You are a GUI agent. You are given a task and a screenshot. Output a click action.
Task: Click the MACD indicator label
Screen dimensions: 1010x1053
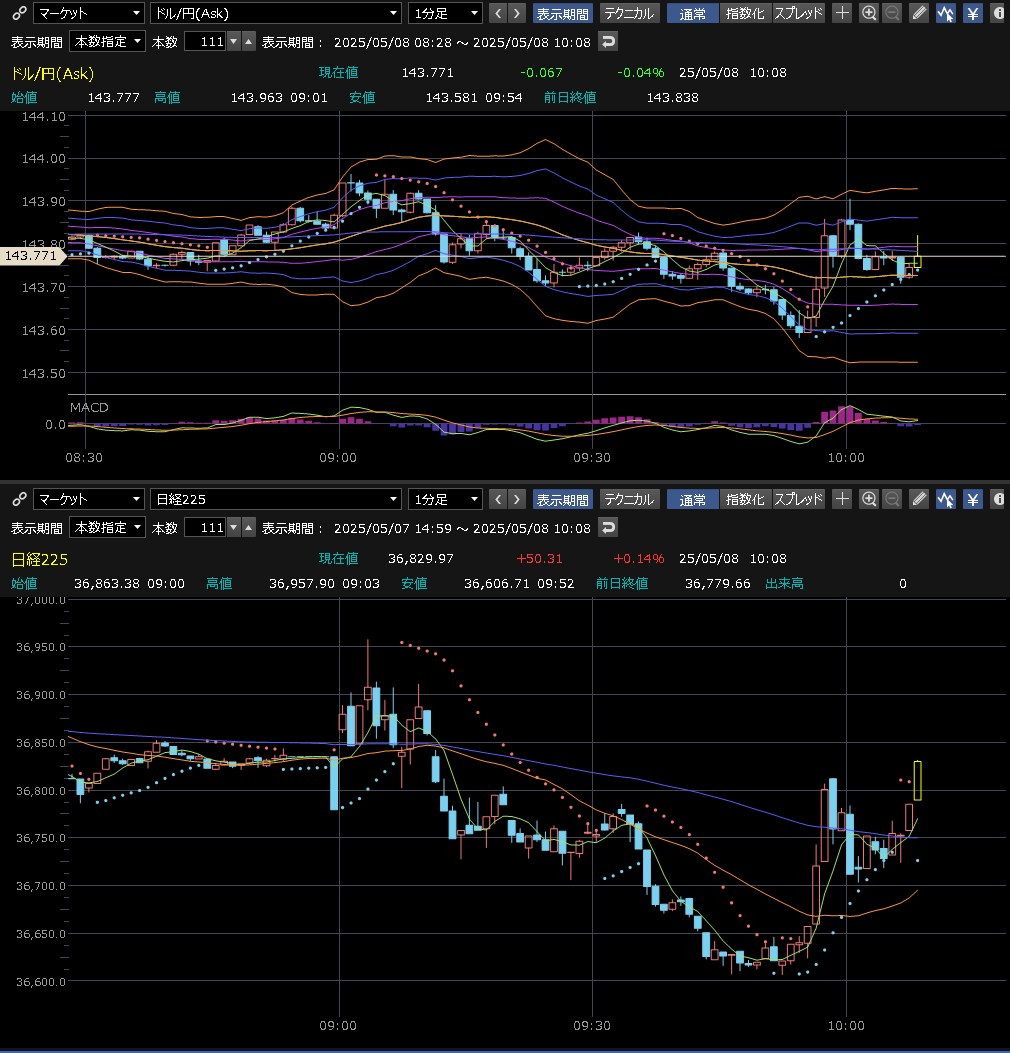pyautogui.click(x=89, y=407)
